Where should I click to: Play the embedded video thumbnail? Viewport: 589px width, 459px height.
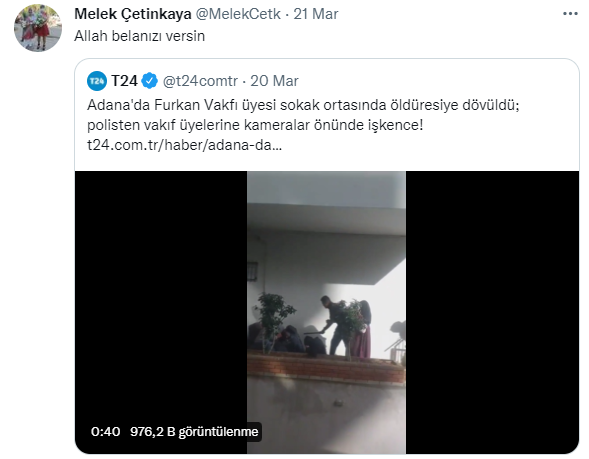326,313
